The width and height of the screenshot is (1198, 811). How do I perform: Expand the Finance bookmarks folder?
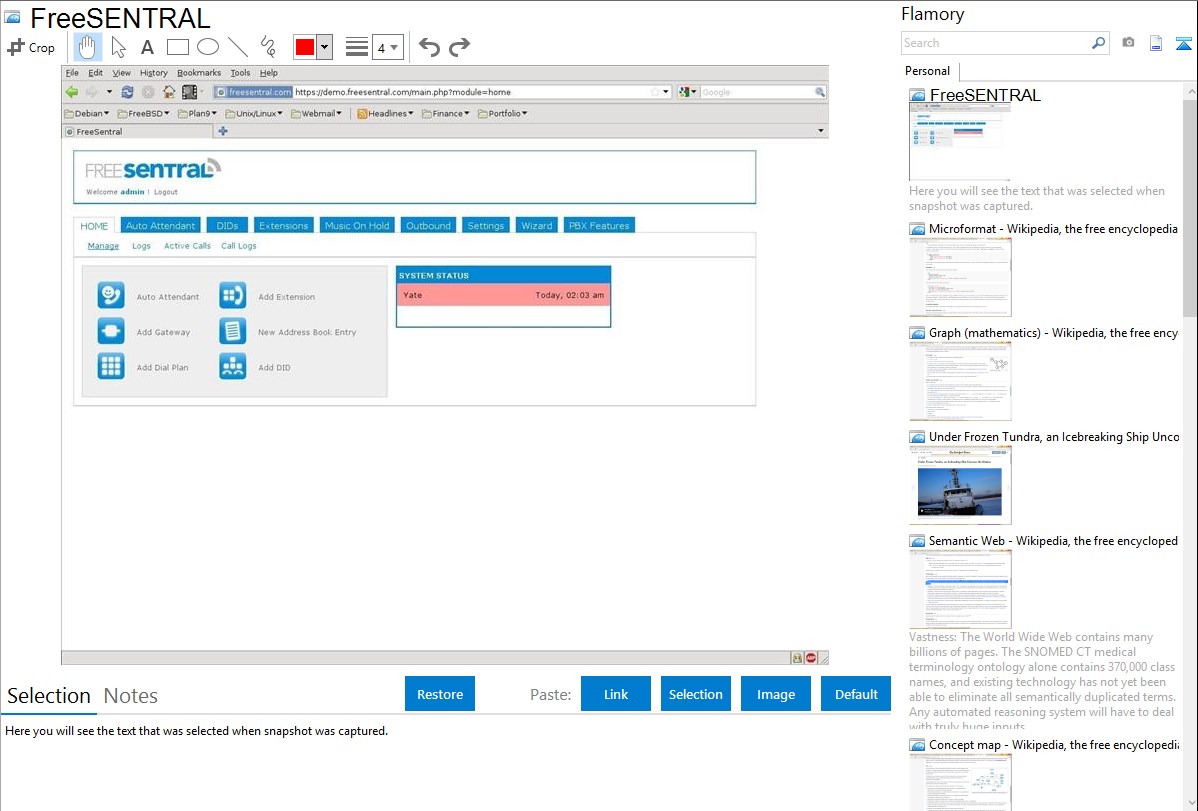445,113
